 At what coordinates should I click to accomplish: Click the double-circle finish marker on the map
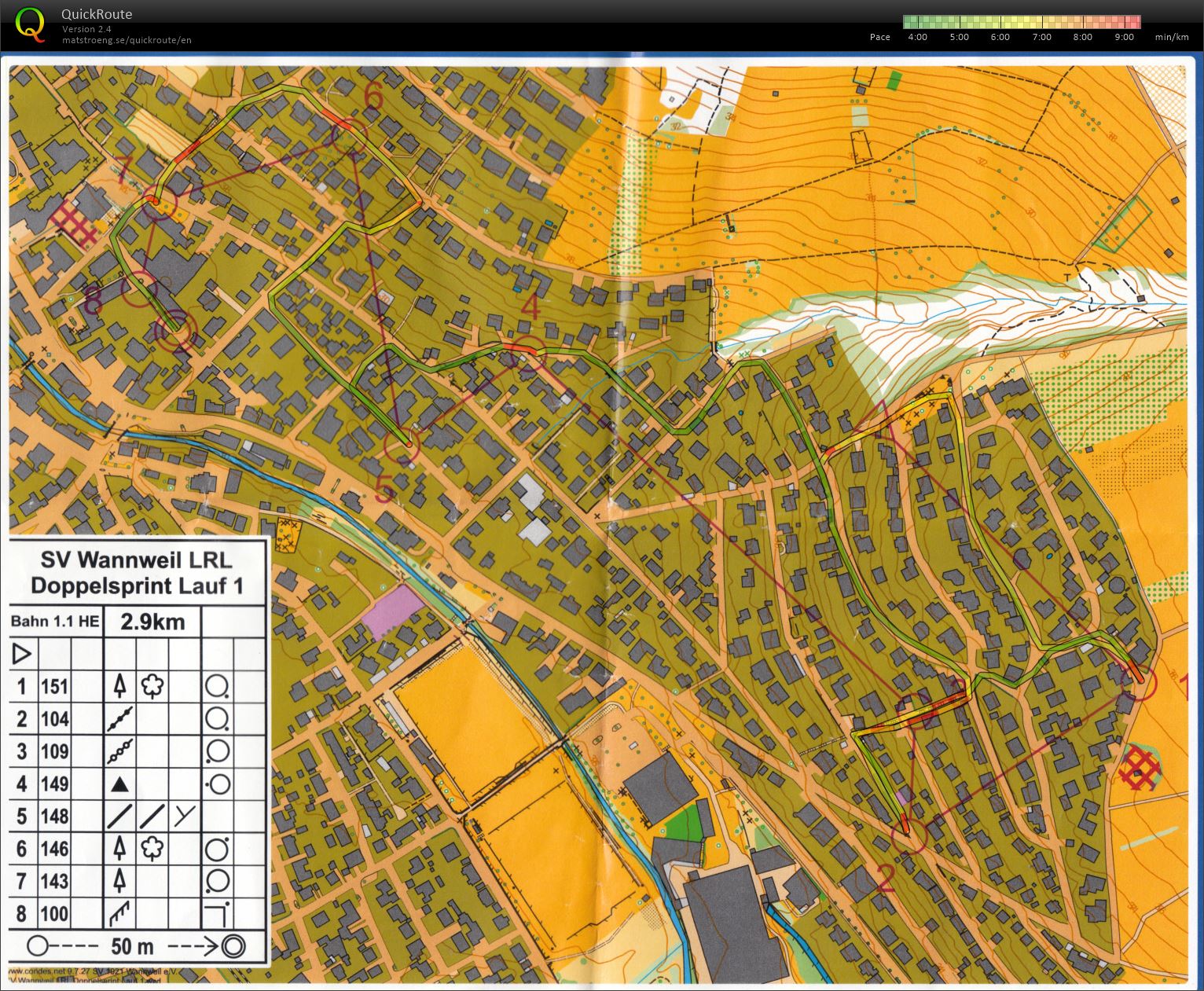pyautogui.click(x=174, y=331)
